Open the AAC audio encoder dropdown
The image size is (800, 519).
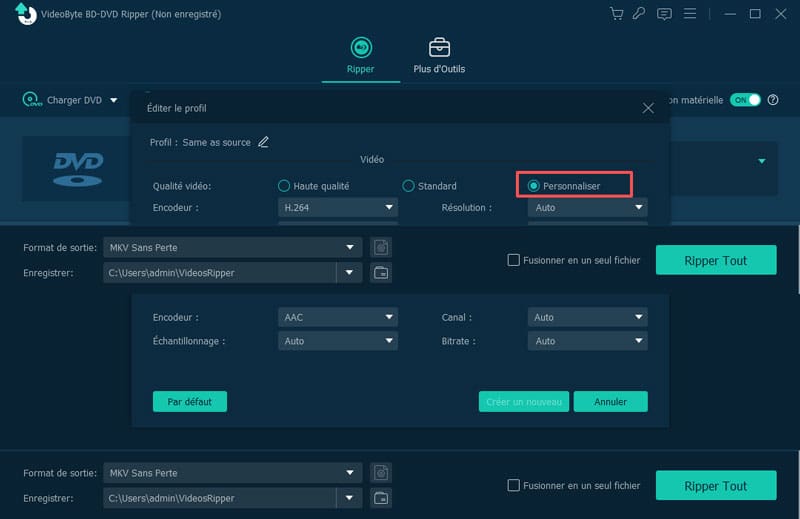(x=338, y=317)
